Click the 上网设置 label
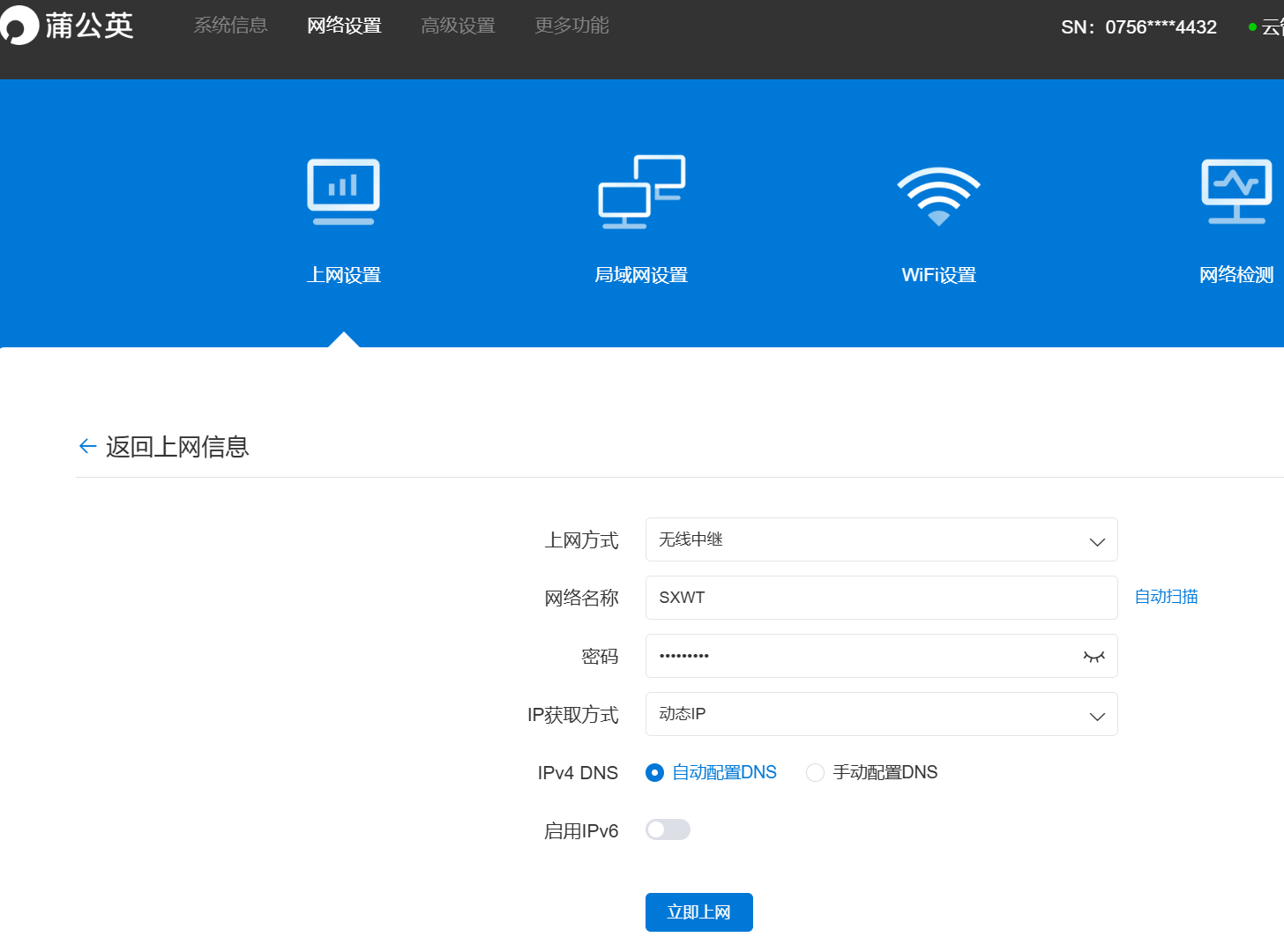 coord(344,275)
